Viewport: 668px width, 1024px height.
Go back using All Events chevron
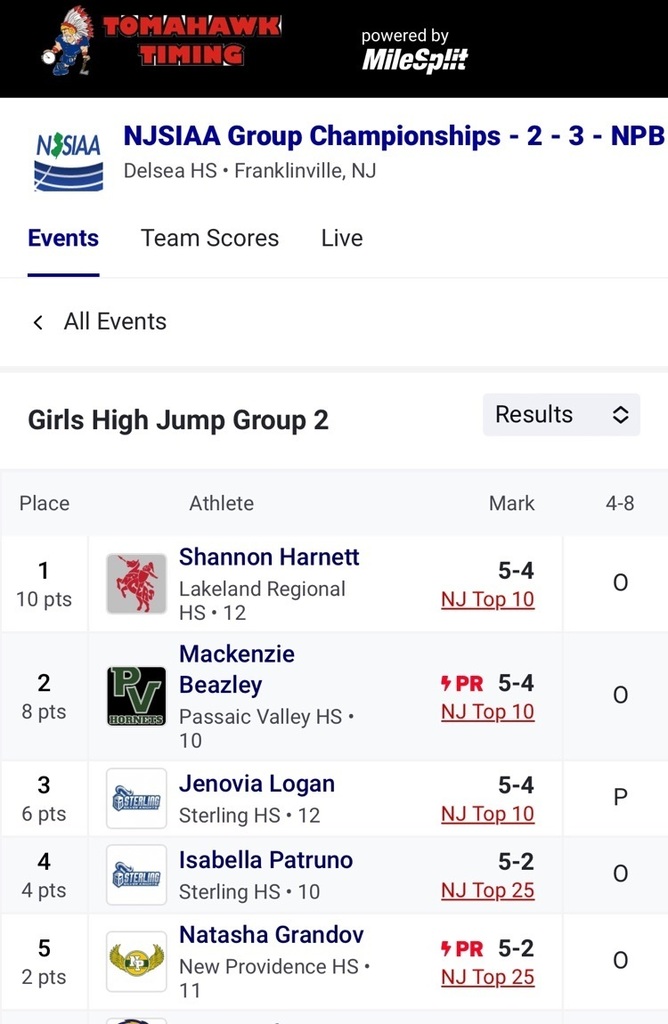(x=38, y=322)
